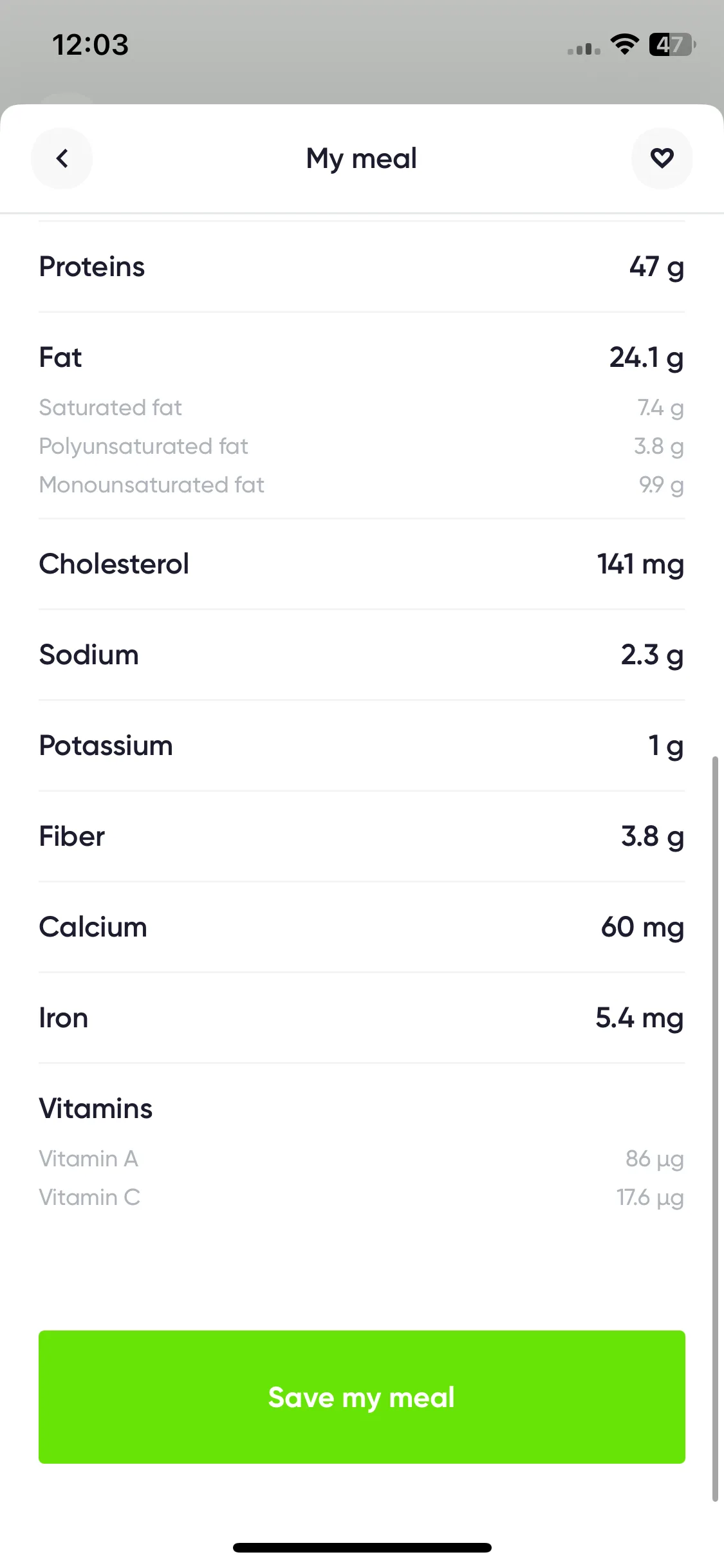724x1568 pixels.
Task: Tap the Polyunsaturated fat line
Action: click(362, 446)
